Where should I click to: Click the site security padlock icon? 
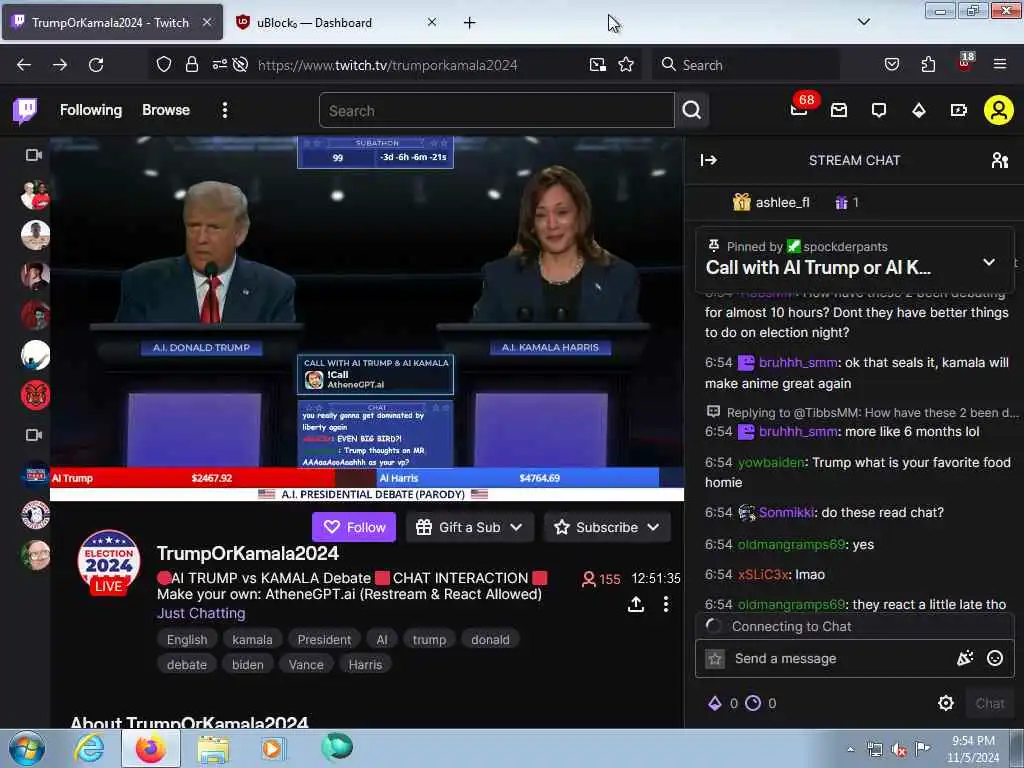click(x=191, y=65)
